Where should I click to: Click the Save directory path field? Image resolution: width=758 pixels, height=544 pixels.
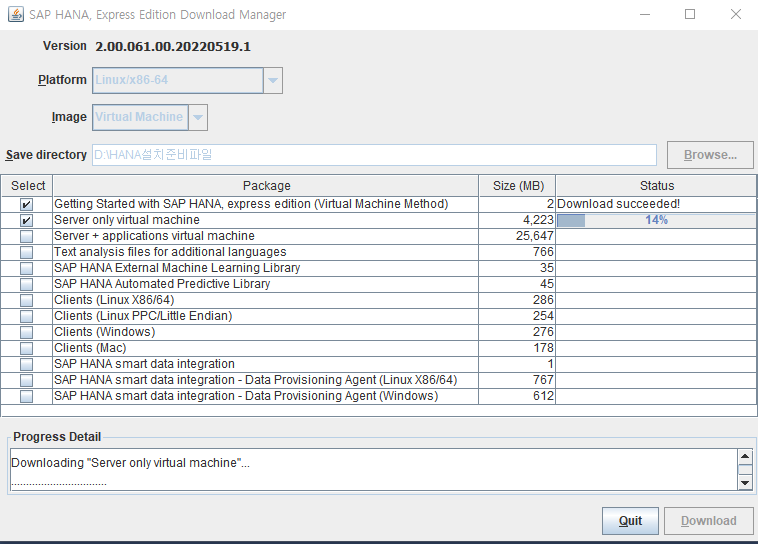pos(374,155)
